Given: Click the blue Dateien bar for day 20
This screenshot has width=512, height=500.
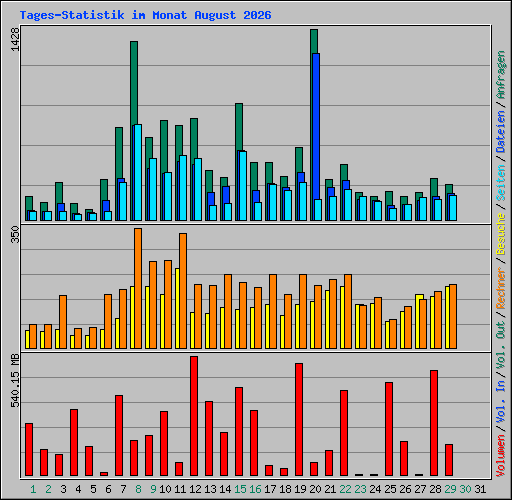Looking at the screenshot, I should (316, 126).
